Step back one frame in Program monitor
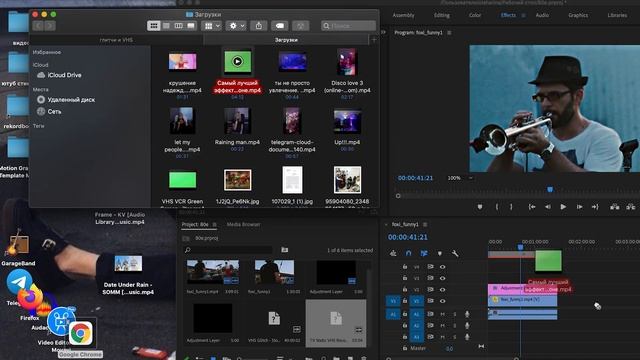Image resolution: width=640 pixels, height=360 pixels. click(548, 207)
